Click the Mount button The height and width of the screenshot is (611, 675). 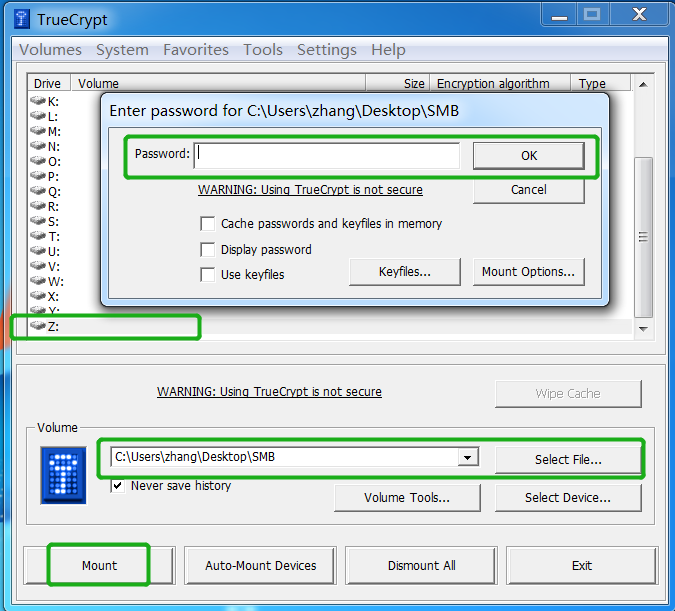99,565
